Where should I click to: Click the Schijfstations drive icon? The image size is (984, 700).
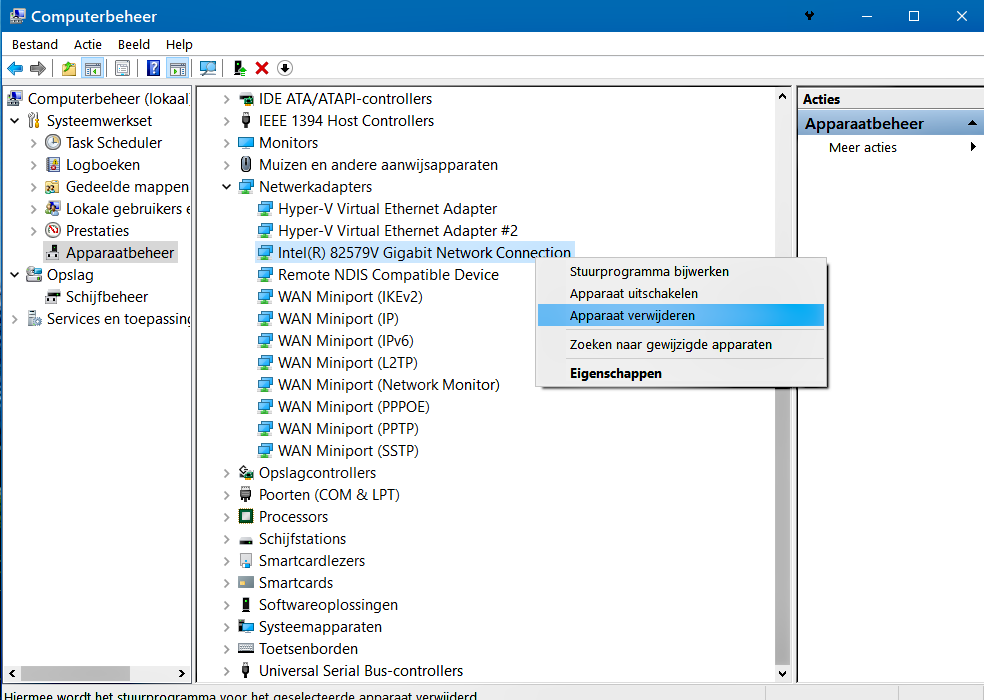[246, 539]
